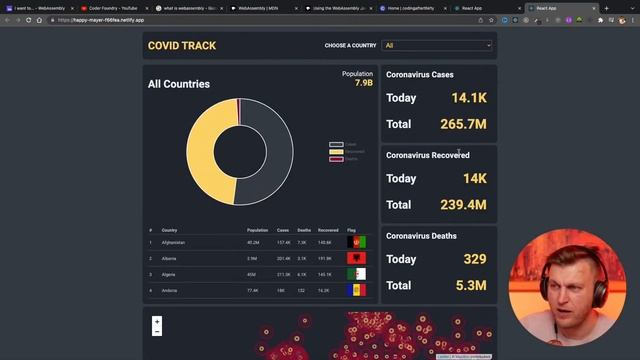Viewport: 640px width, 360px height.
Task: Toggle the Cases legend swatch
Action: 336,144
